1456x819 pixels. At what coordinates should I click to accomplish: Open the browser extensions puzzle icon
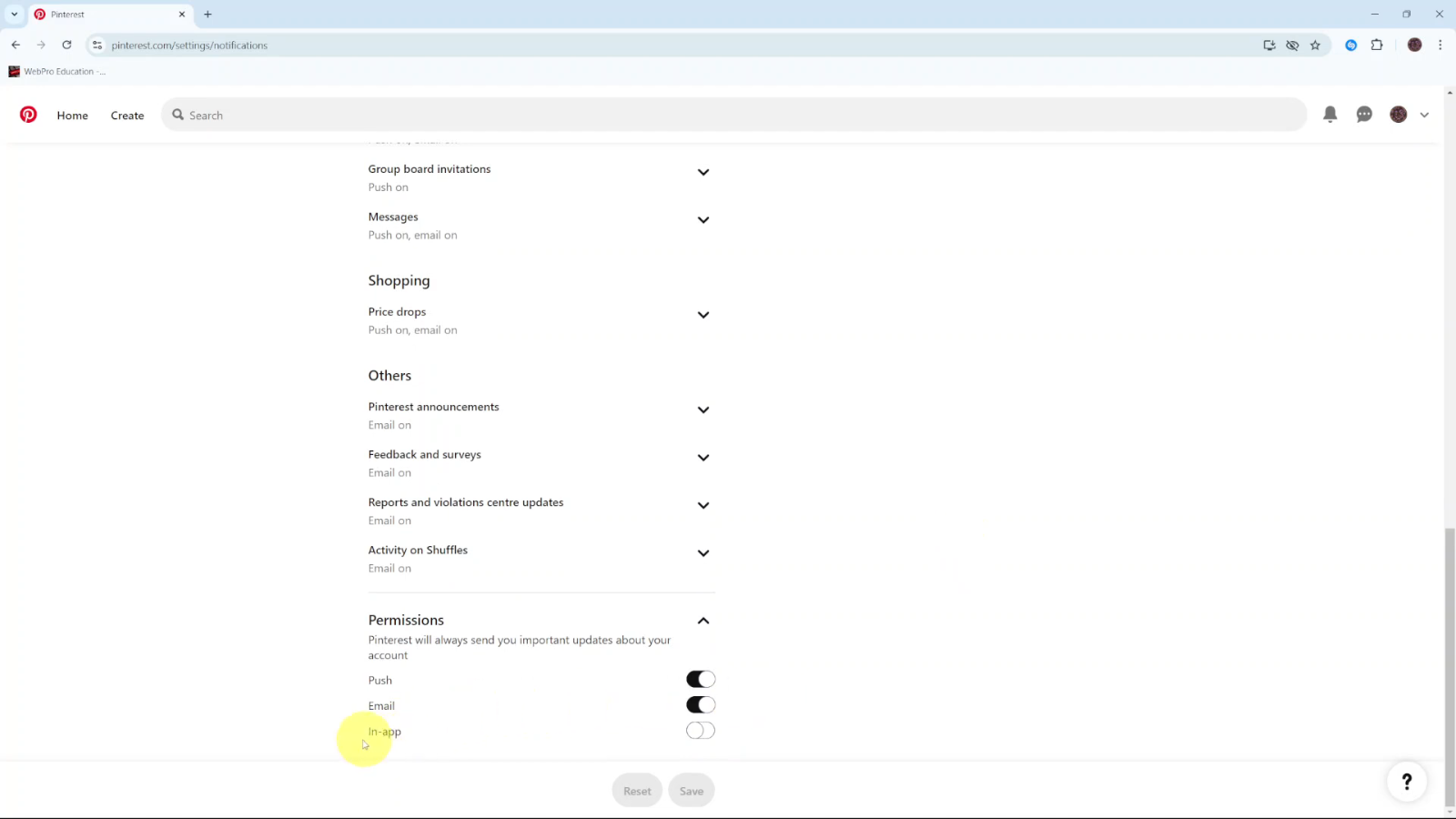1377,45
